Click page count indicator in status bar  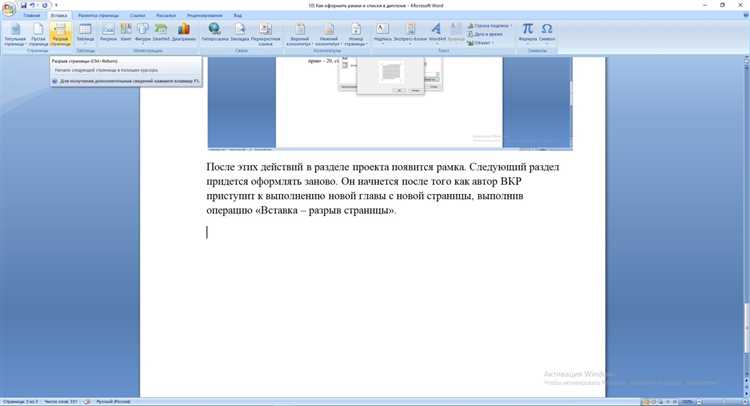coord(20,402)
